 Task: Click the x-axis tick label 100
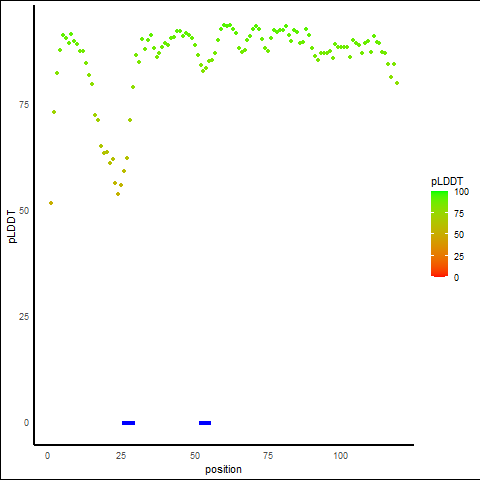pyautogui.click(x=341, y=456)
